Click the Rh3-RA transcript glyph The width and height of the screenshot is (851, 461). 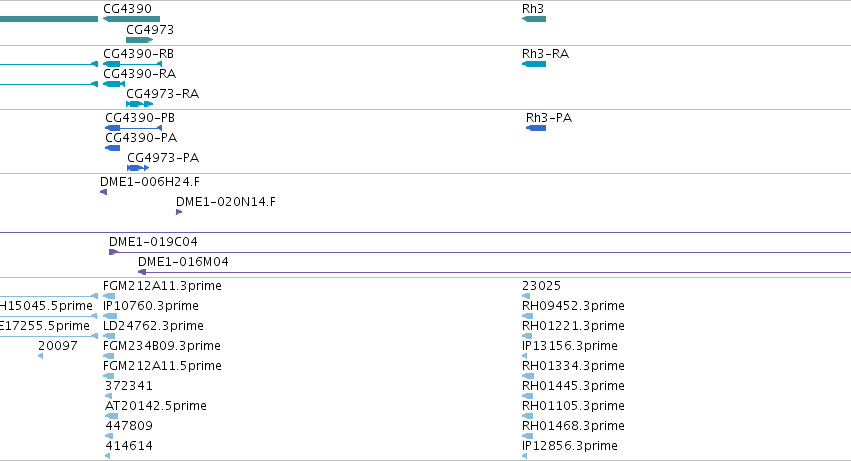534,64
